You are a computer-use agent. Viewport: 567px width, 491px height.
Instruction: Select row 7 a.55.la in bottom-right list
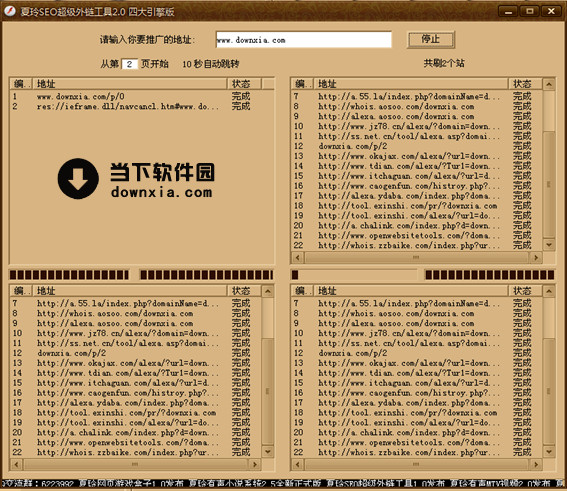coord(416,303)
